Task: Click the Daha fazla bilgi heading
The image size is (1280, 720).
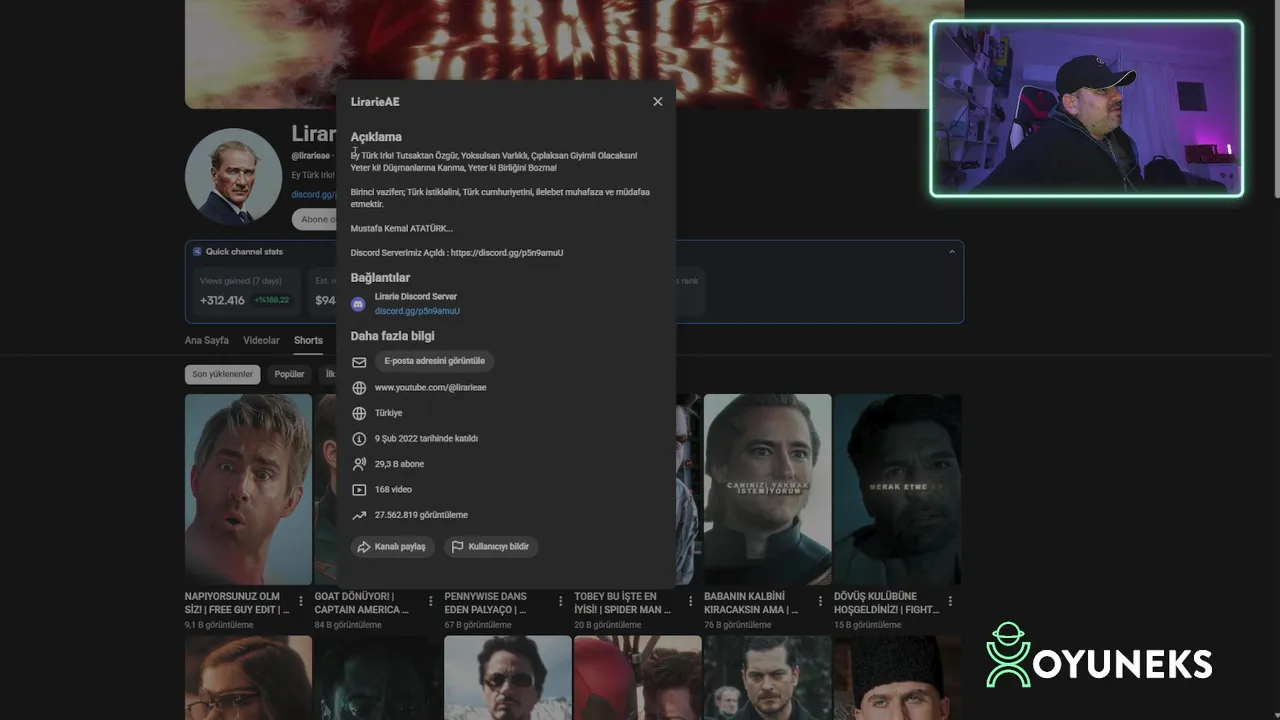Action: (x=392, y=336)
